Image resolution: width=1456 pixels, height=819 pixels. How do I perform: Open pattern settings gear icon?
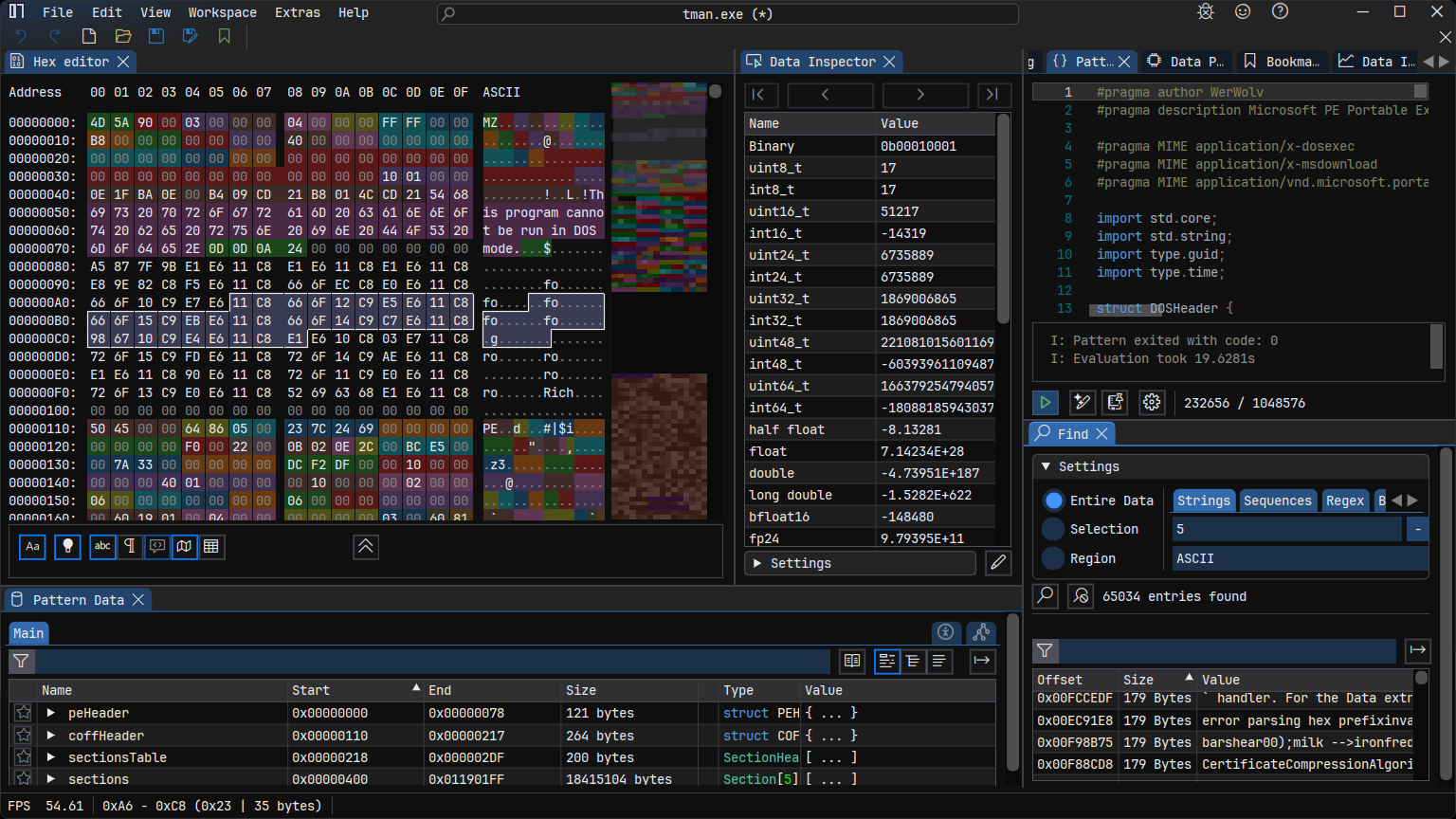(x=1151, y=402)
